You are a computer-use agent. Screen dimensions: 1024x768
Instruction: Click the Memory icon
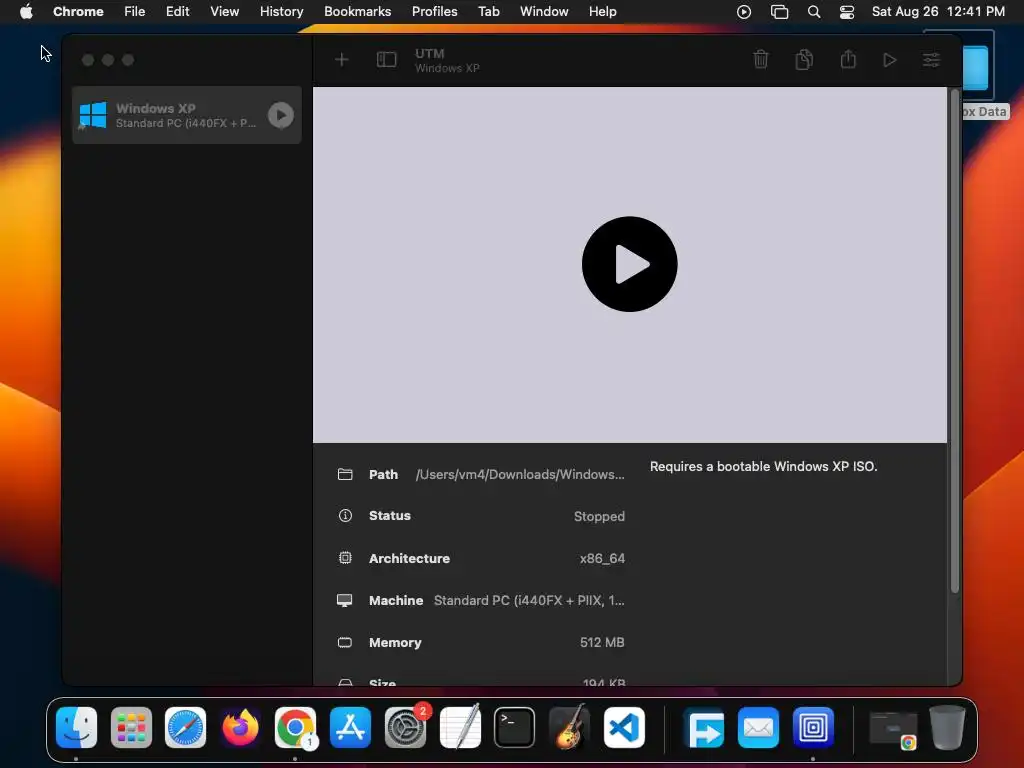tap(345, 643)
